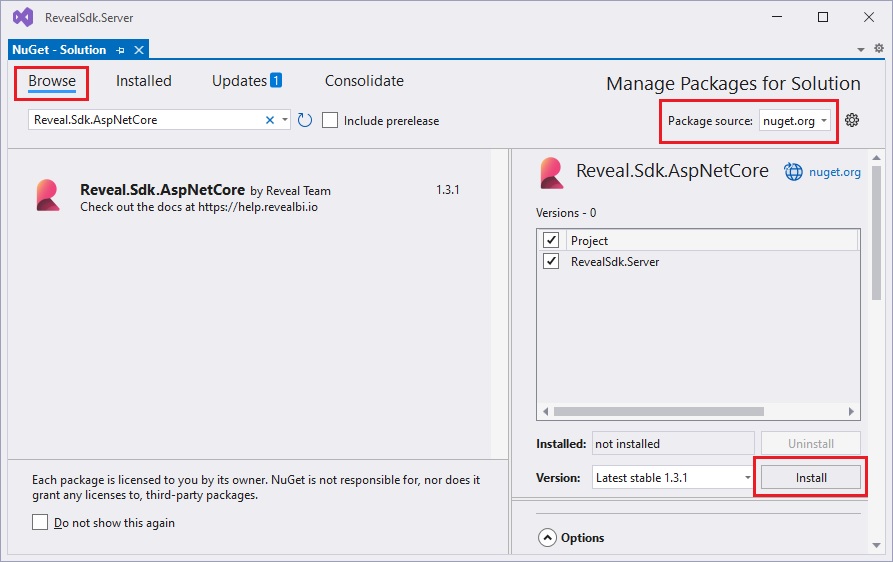Open the Consolidate tab

pos(364,81)
